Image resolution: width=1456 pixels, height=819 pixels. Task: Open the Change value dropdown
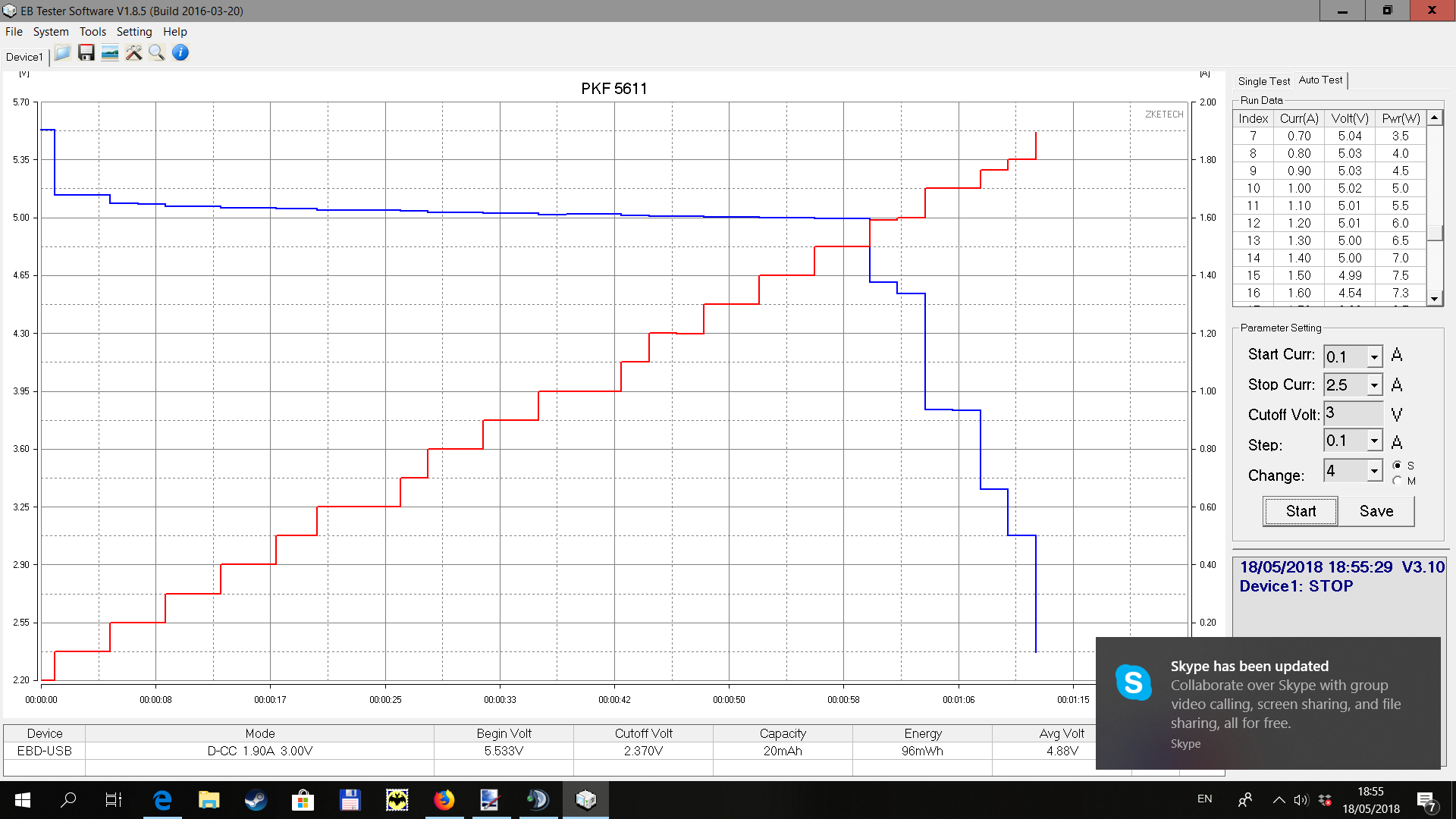tap(1374, 471)
